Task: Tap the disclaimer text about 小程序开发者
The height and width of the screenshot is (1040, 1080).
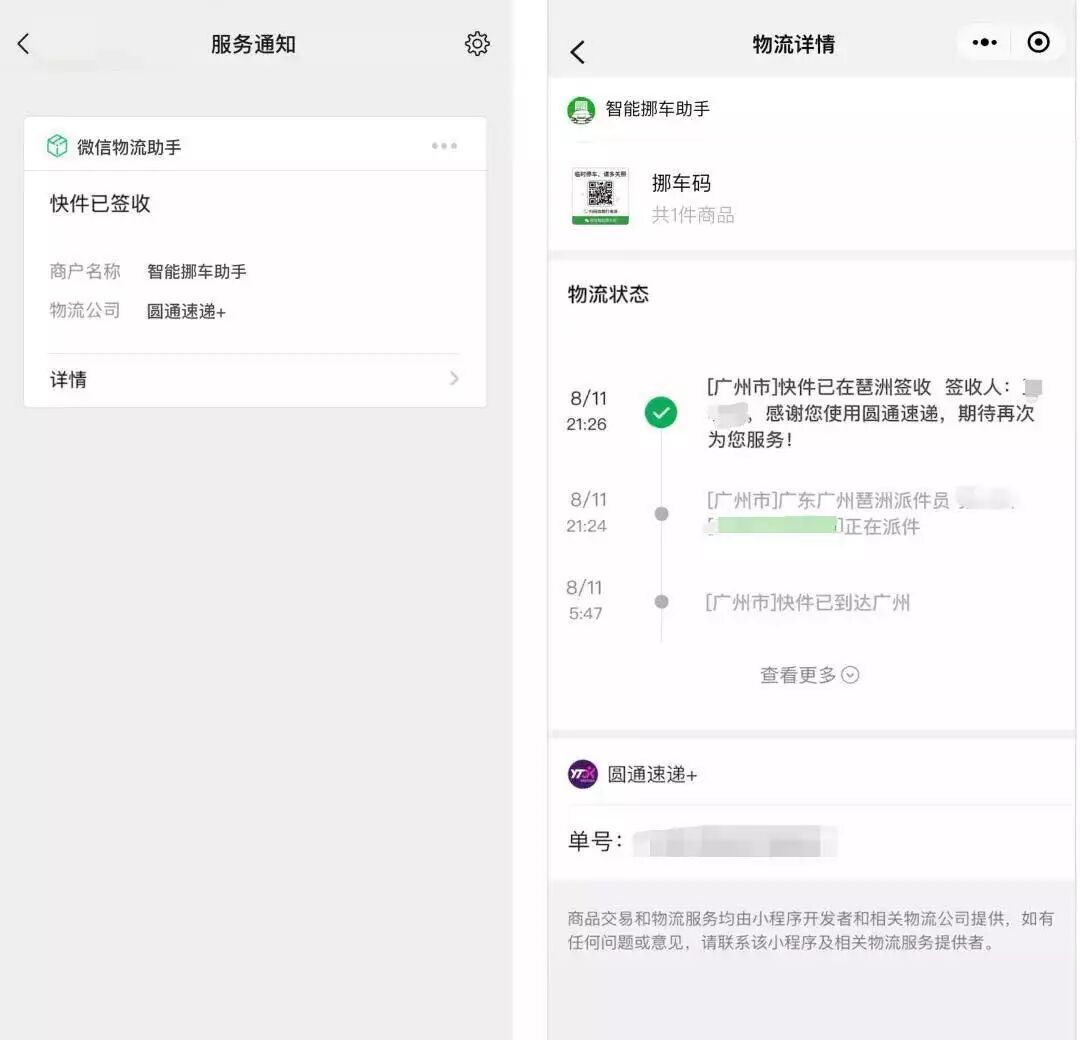Action: point(811,930)
